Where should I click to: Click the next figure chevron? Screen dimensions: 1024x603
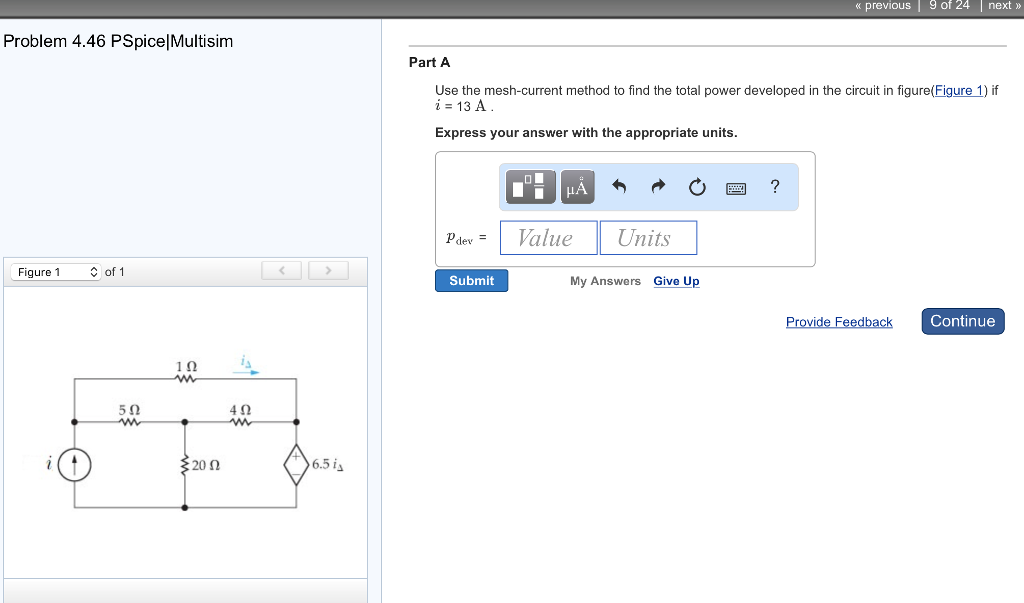click(x=328, y=270)
